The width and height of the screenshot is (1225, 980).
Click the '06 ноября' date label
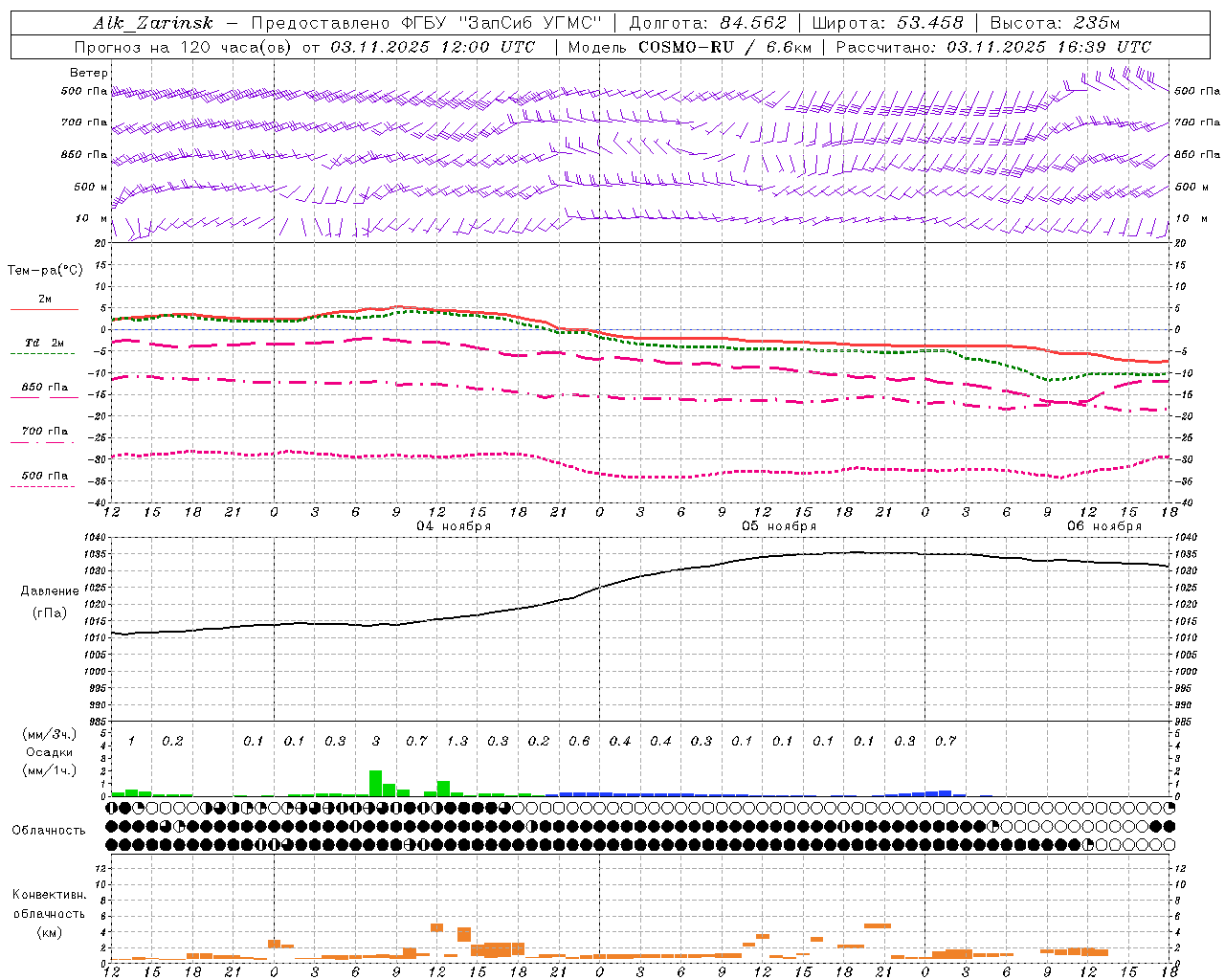coord(1104,526)
